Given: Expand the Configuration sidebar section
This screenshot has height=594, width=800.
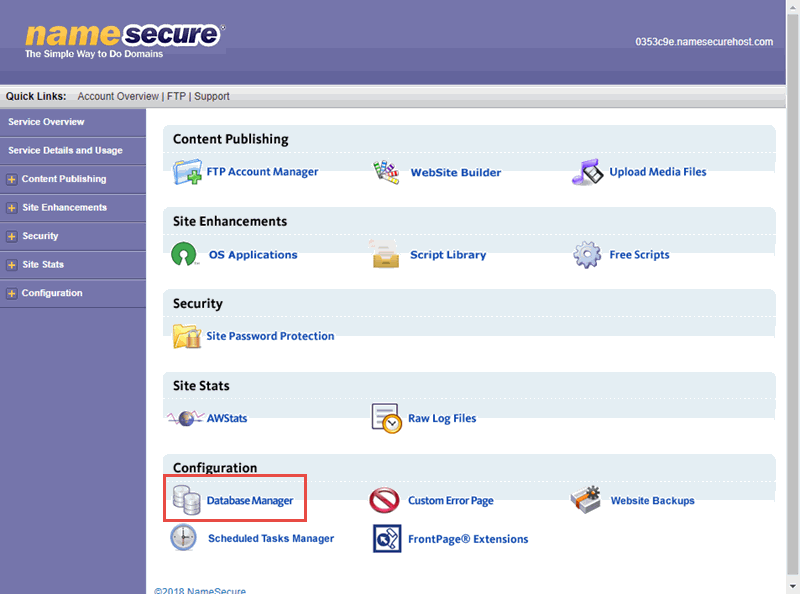Looking at the screenshot, I should coord(12,293).
